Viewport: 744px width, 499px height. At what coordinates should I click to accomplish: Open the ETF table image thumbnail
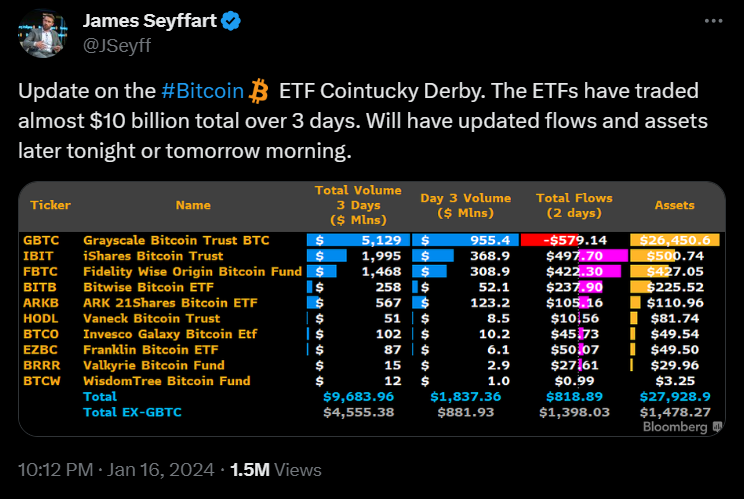coord(372,308)
